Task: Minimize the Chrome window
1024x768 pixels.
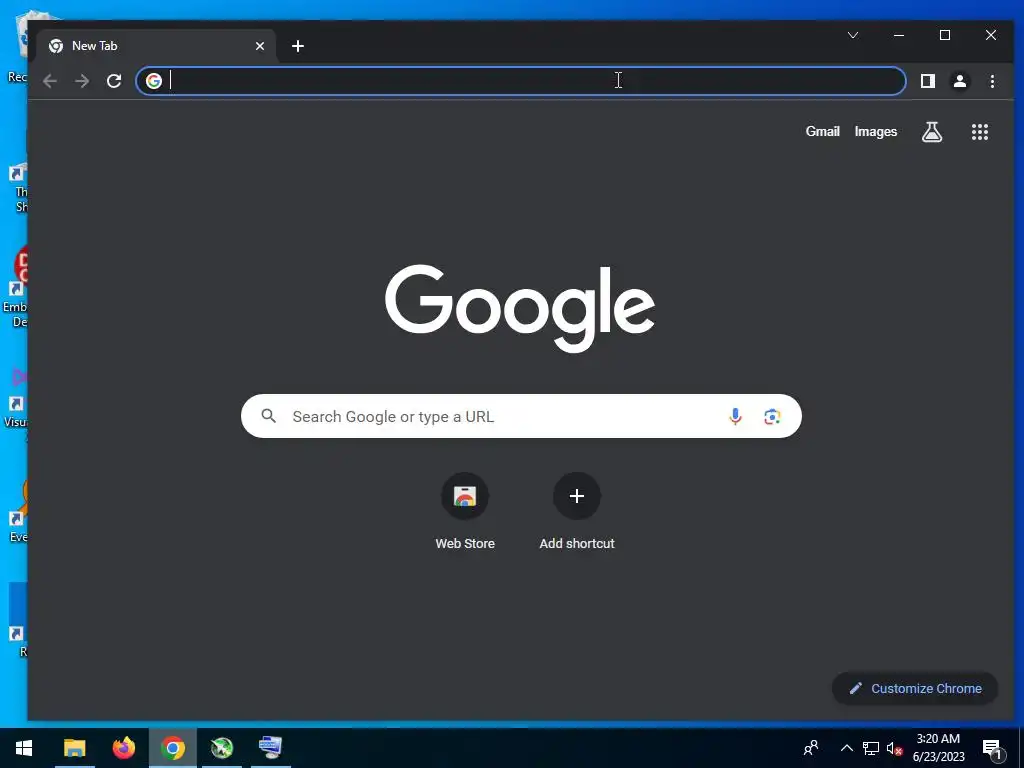Action: coord(899,35)
